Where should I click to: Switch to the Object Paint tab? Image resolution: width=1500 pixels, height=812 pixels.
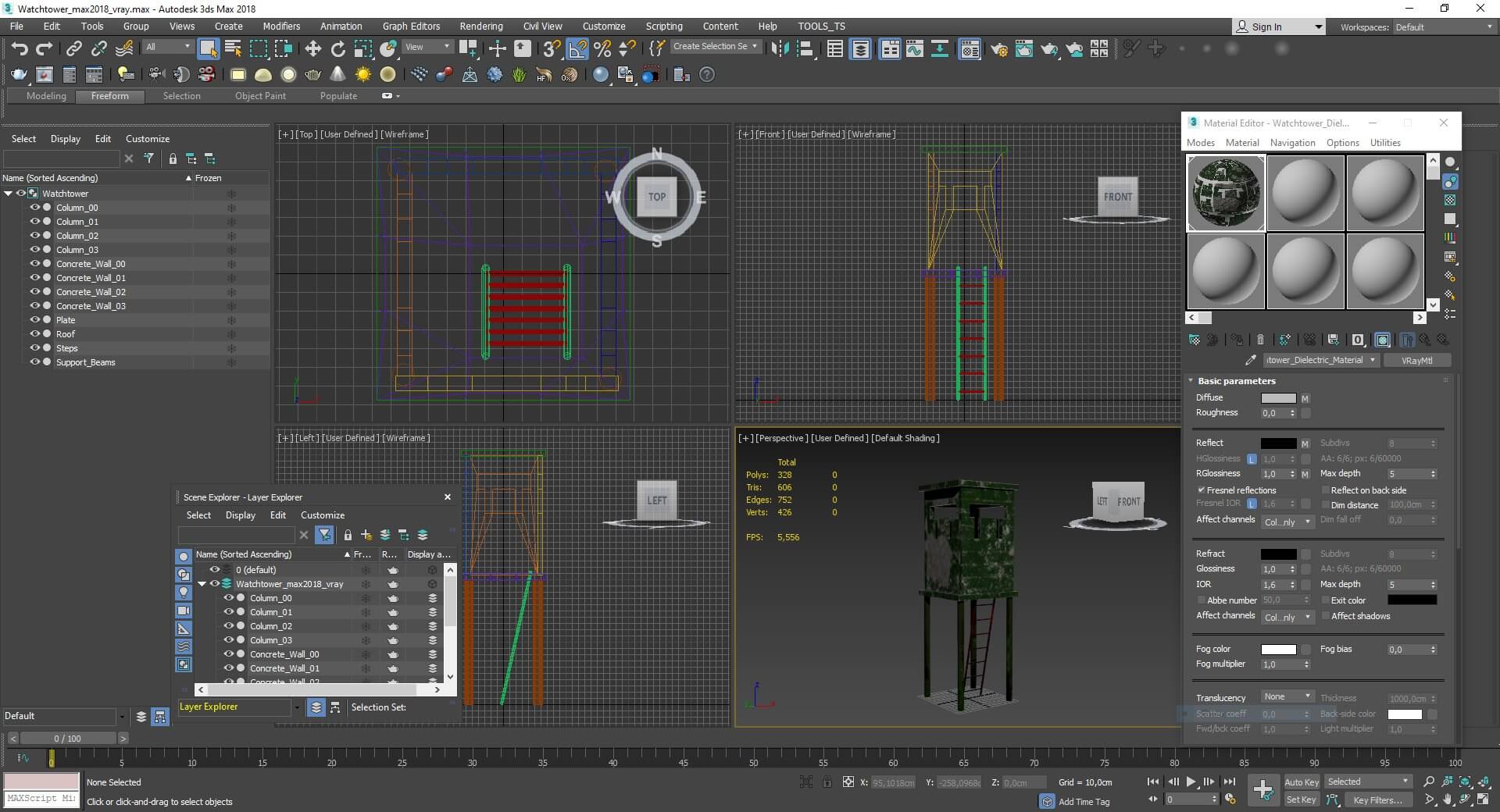pyautogui.click(x=260, y=96)
